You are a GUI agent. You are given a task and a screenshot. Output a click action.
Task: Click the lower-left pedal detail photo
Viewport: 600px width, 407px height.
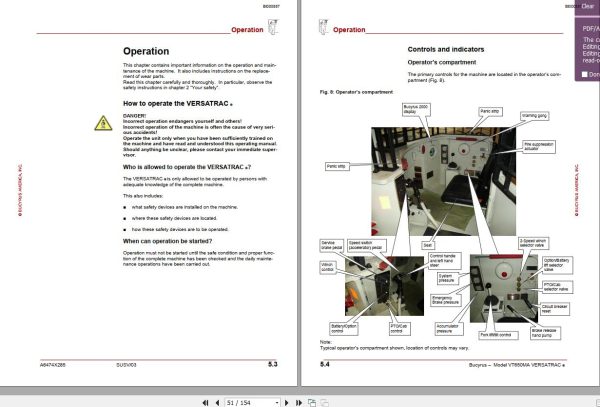(x=384, y=286)
